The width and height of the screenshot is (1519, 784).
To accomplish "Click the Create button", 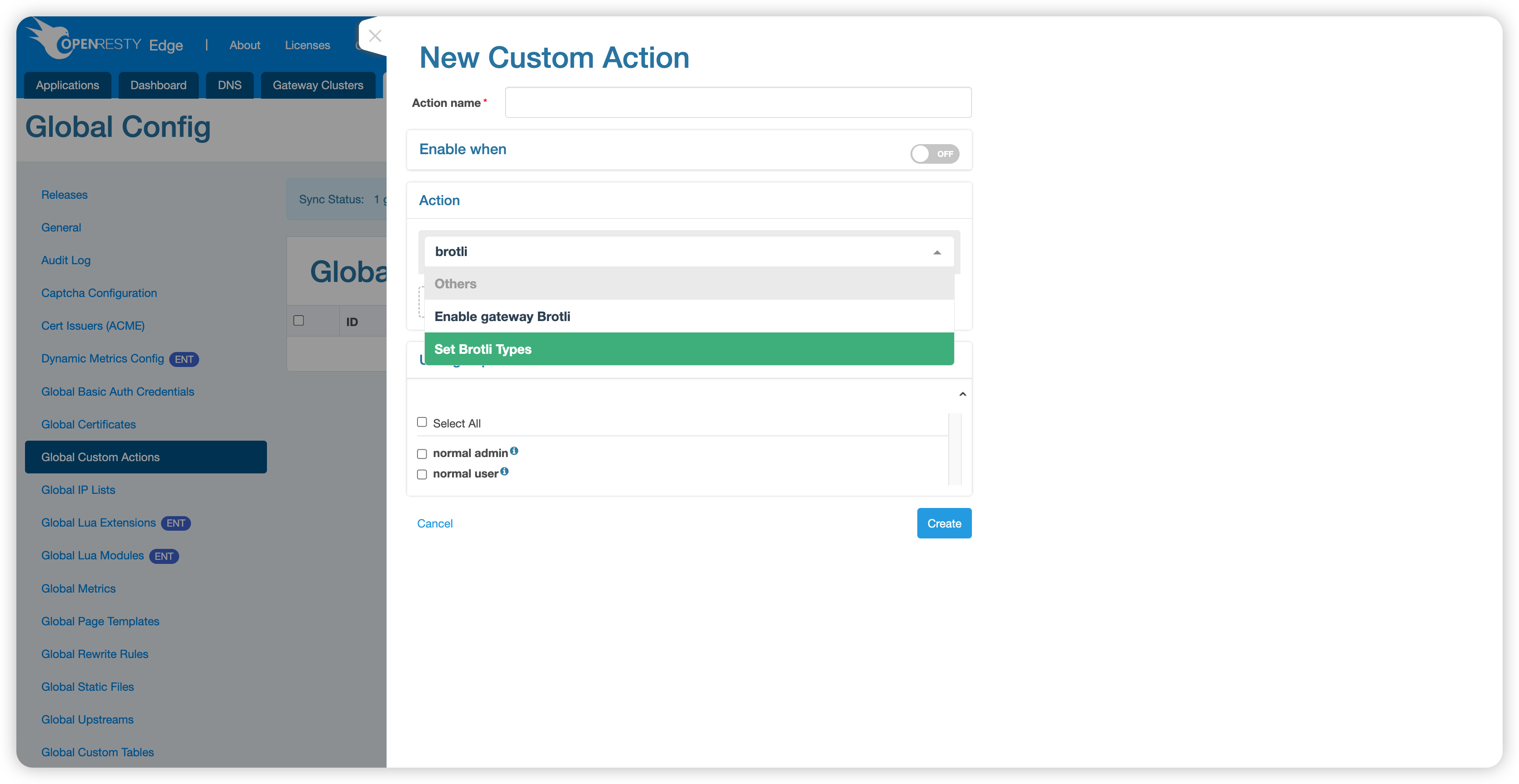I will click(x=944, y=523).
